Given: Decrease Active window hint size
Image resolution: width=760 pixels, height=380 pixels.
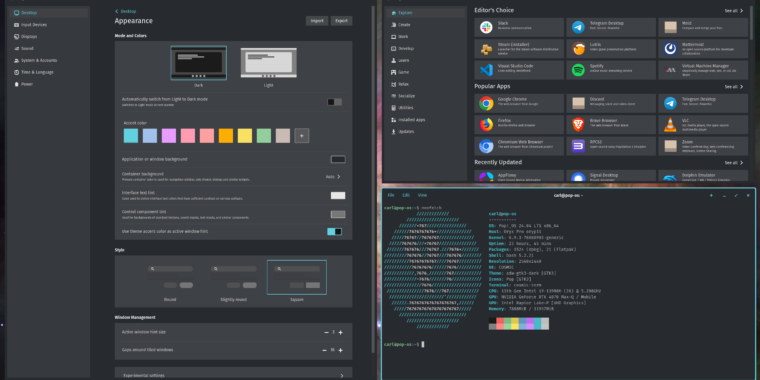Looking at the screenshot, I should (x=326, y=332).
